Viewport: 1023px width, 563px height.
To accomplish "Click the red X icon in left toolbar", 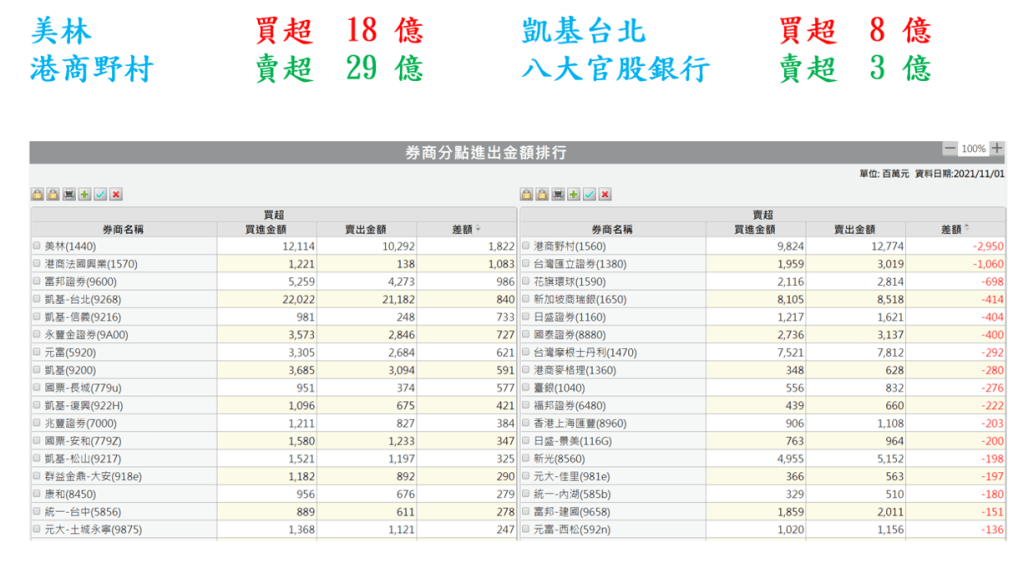I will click(116, 194).
